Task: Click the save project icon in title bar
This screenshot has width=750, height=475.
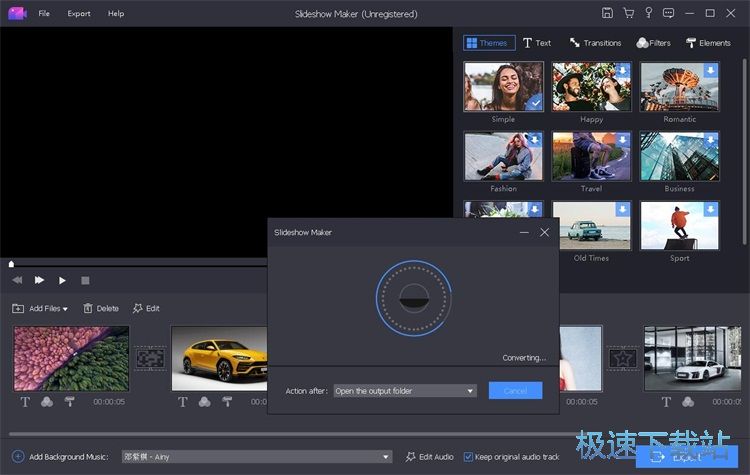Action: (x=607, y=13)
